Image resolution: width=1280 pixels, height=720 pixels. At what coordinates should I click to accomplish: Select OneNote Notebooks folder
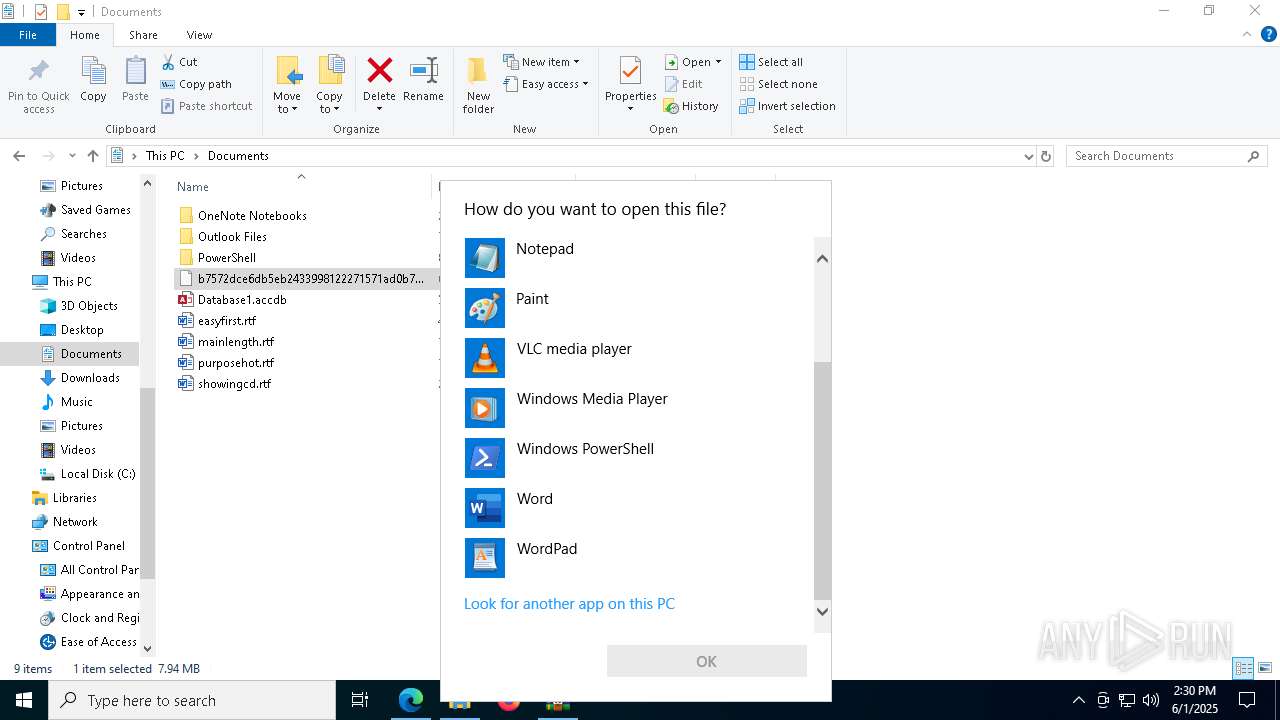pyautogui.click(x=252, y=216)
